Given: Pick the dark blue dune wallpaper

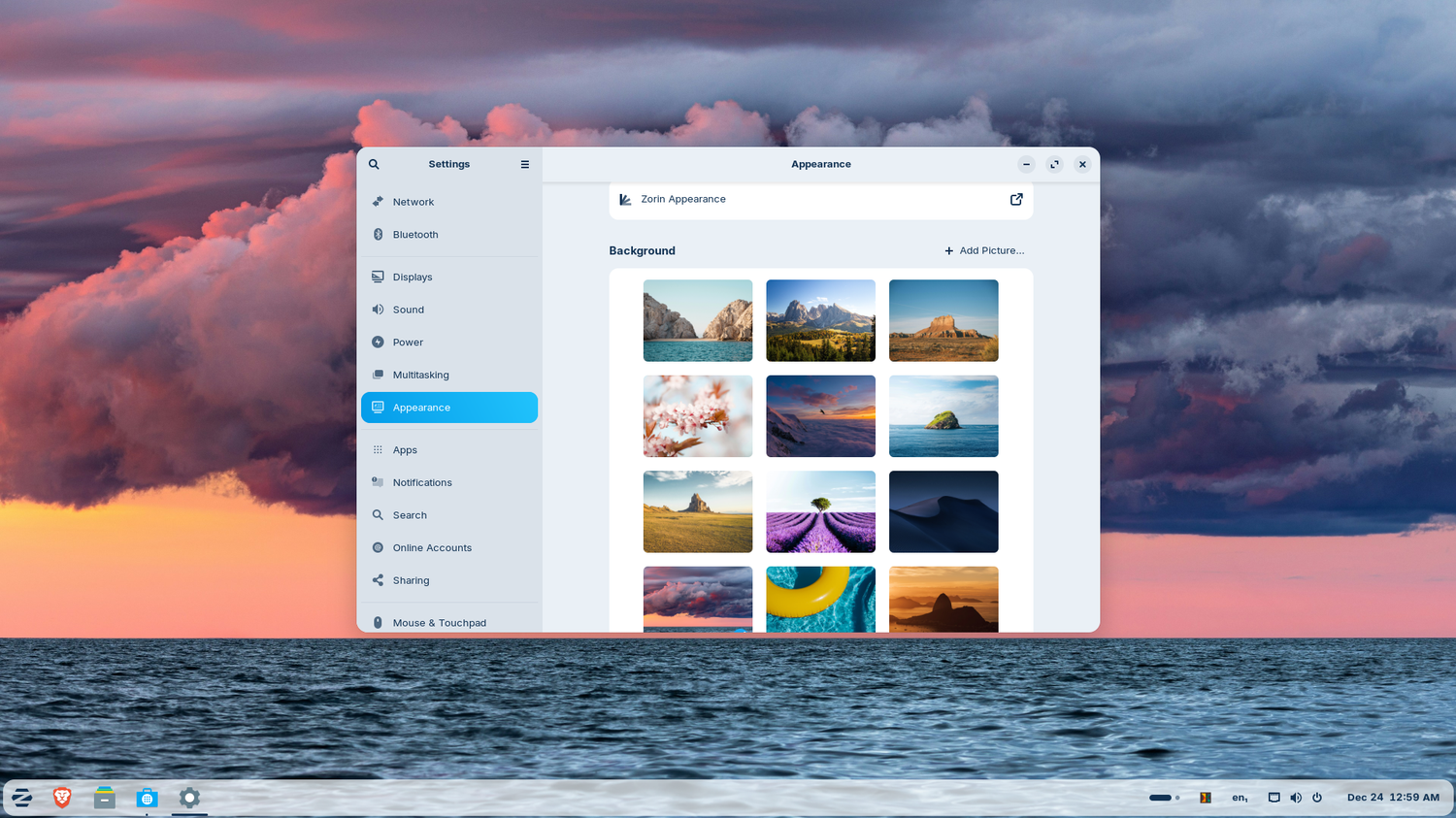Looking at the screenshot, I should click(943, 511).
